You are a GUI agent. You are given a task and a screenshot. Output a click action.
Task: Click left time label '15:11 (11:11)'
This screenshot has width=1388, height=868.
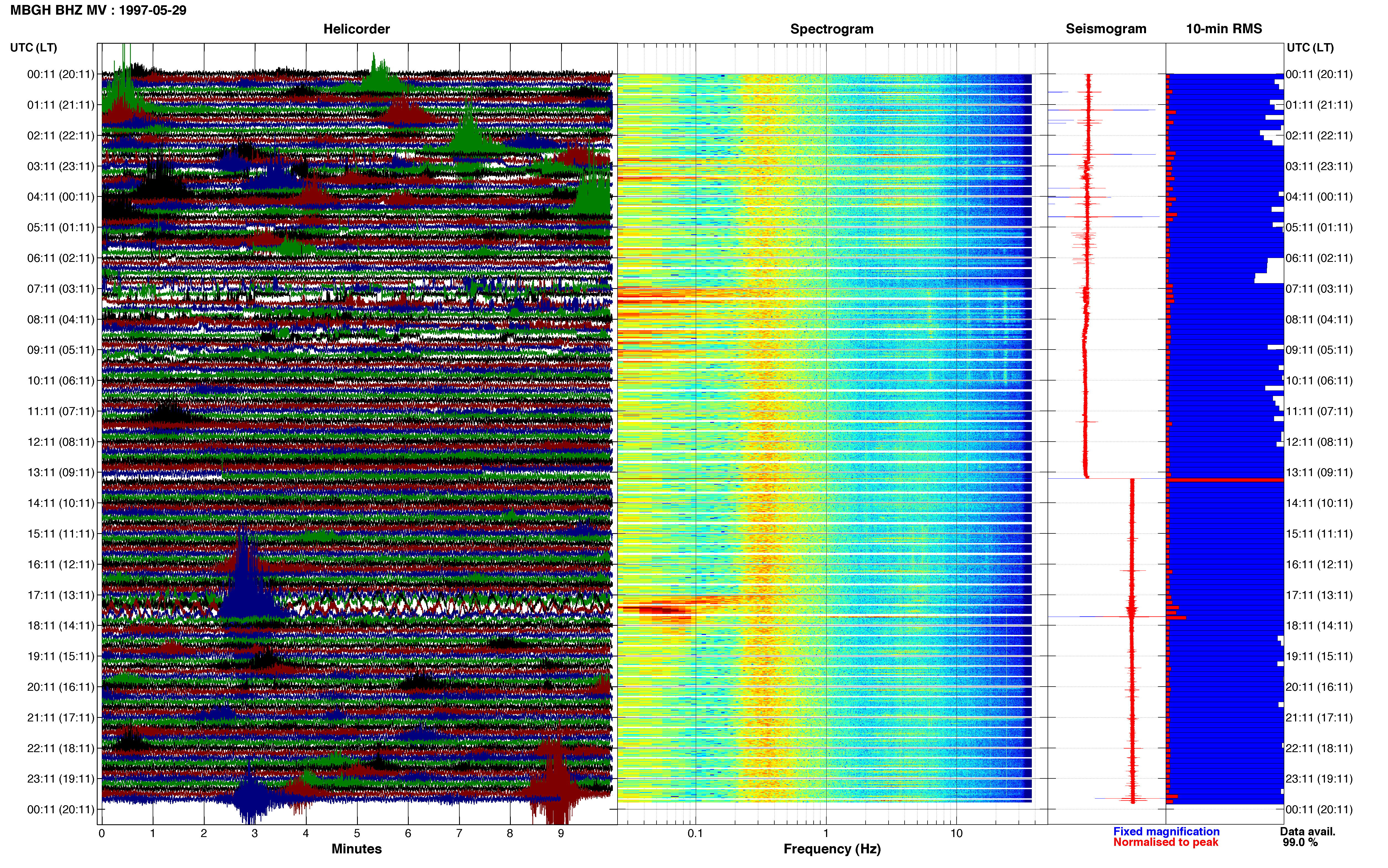(x=61, y=533)
